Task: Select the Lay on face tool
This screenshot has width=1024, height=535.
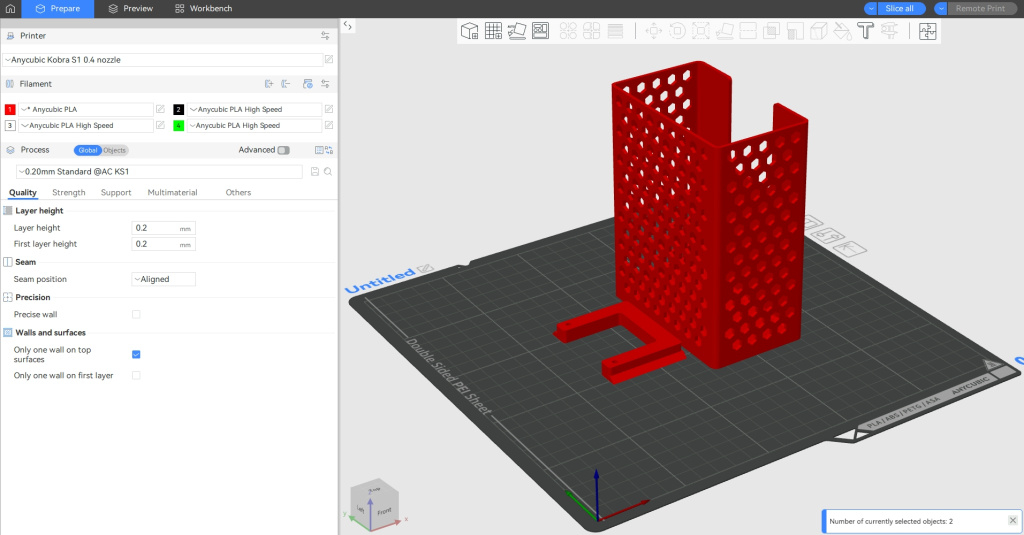Action: [724, 31]
